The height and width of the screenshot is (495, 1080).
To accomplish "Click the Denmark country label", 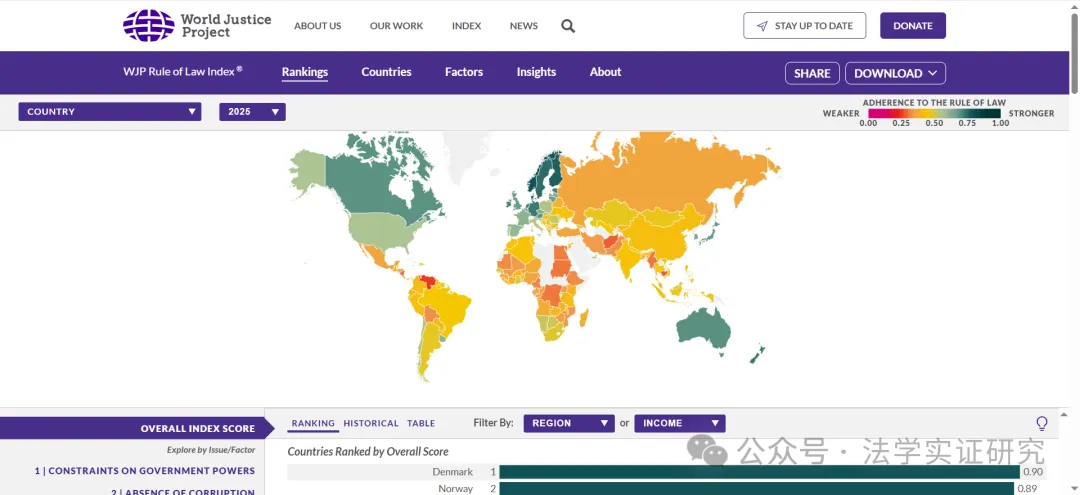I will click(453, 472).
